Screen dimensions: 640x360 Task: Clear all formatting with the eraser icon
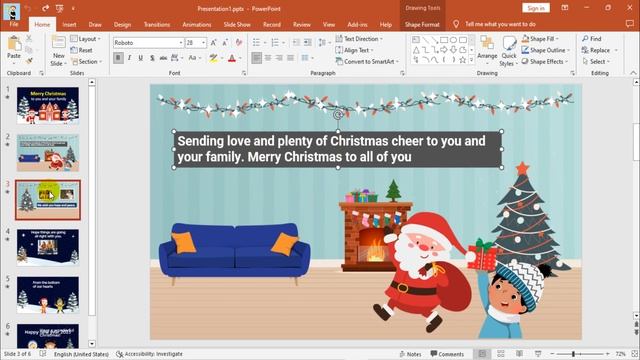(239, 42)
